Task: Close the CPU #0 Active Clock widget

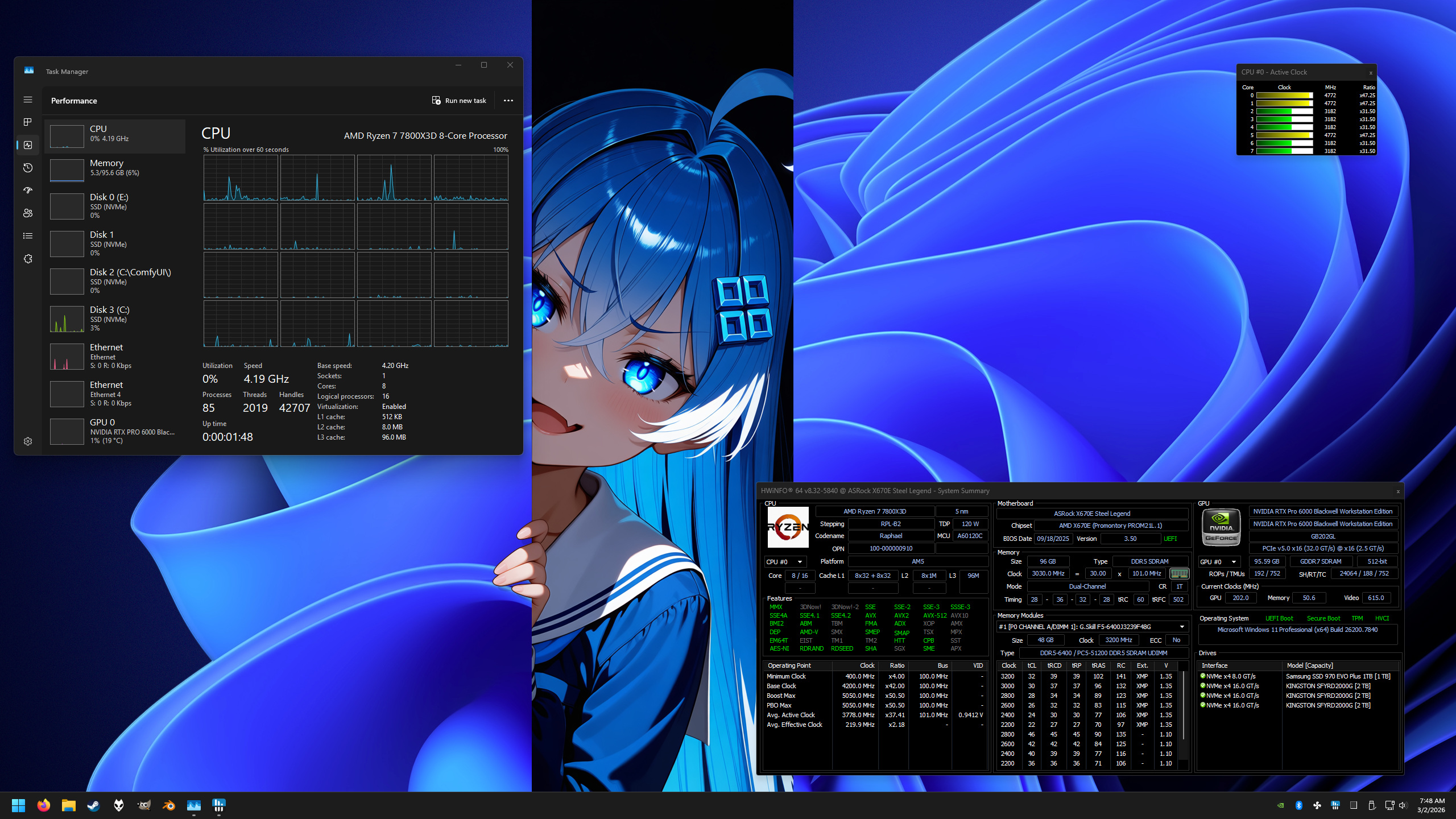Action: (1371, 73)
